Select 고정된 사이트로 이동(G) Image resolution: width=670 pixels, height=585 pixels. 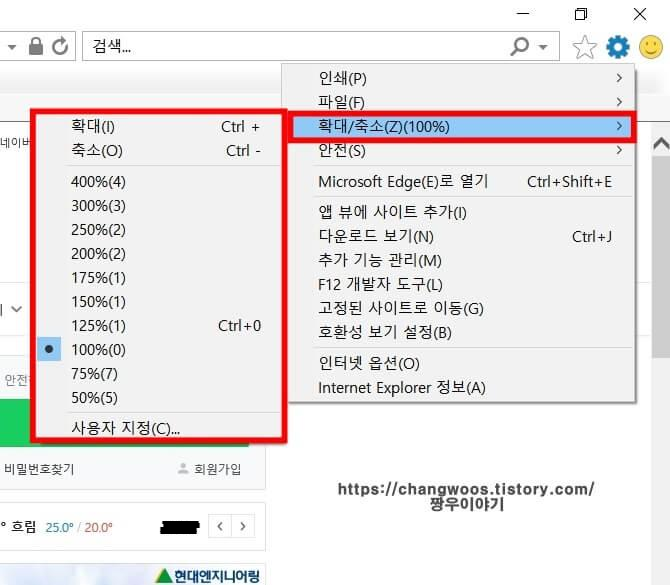tap(461, 308)
